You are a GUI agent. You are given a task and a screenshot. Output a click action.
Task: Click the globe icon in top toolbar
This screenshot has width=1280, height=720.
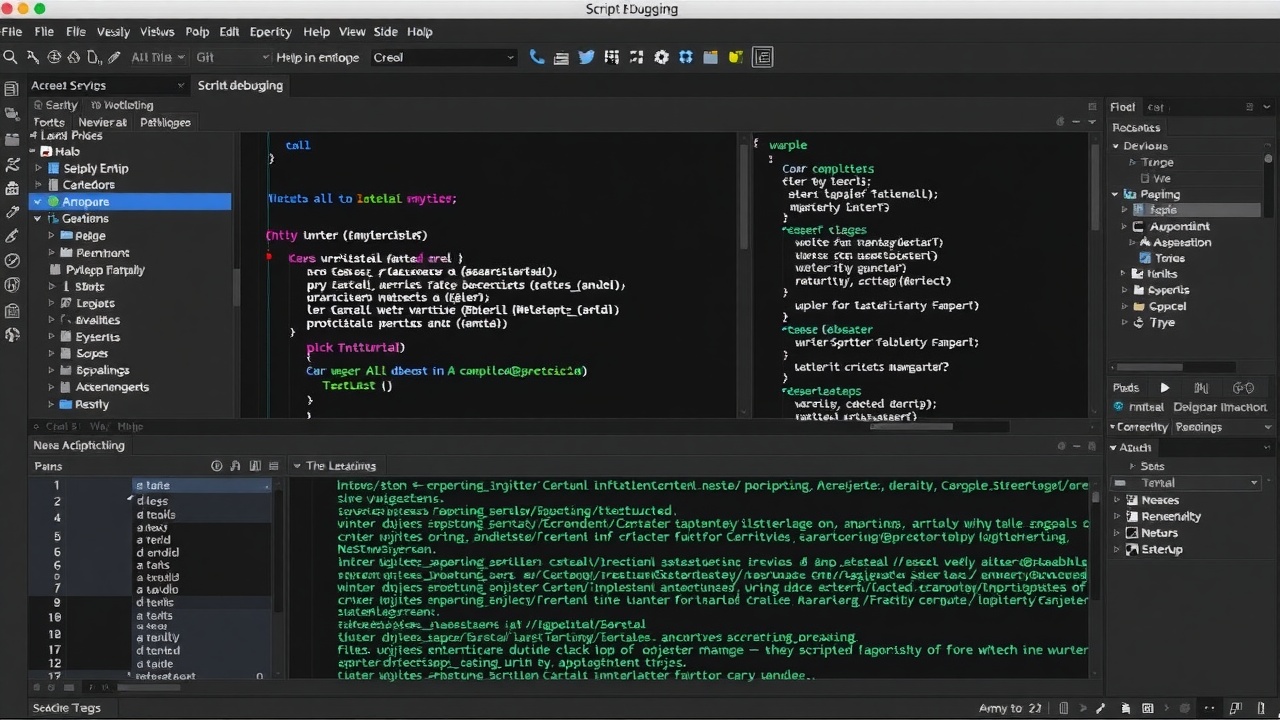(55, 58)
